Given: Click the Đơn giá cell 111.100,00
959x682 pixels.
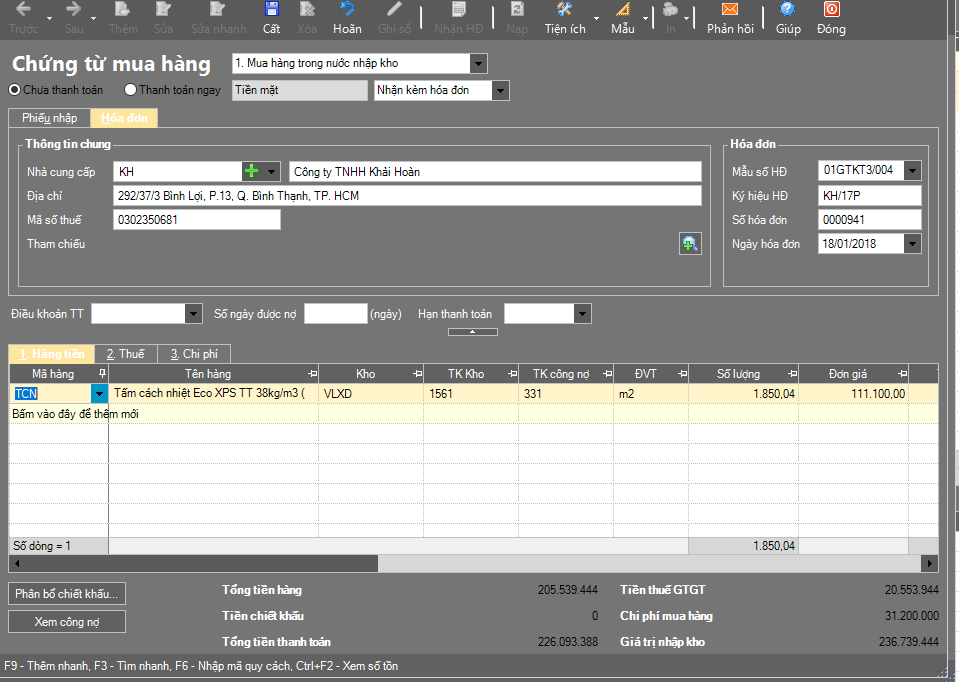Looking at the screenshot, I should (853, 393).
